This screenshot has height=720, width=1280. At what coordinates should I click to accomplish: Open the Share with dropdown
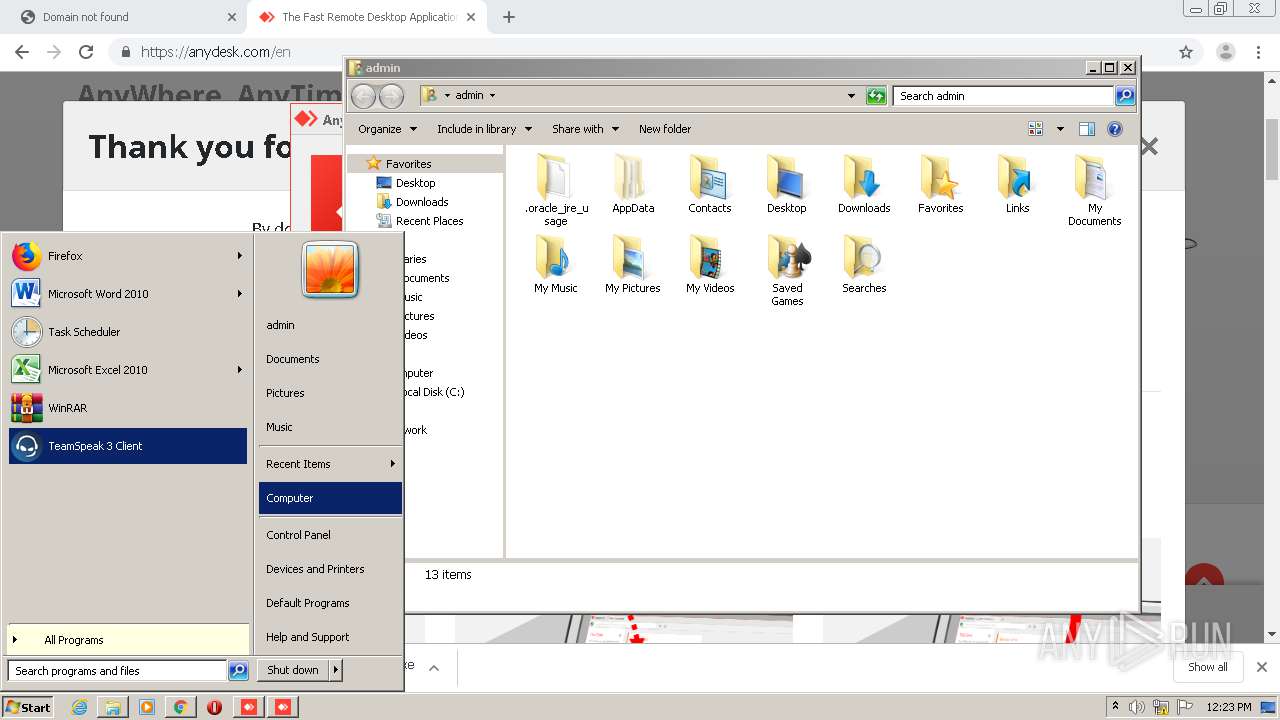(586, 129)
